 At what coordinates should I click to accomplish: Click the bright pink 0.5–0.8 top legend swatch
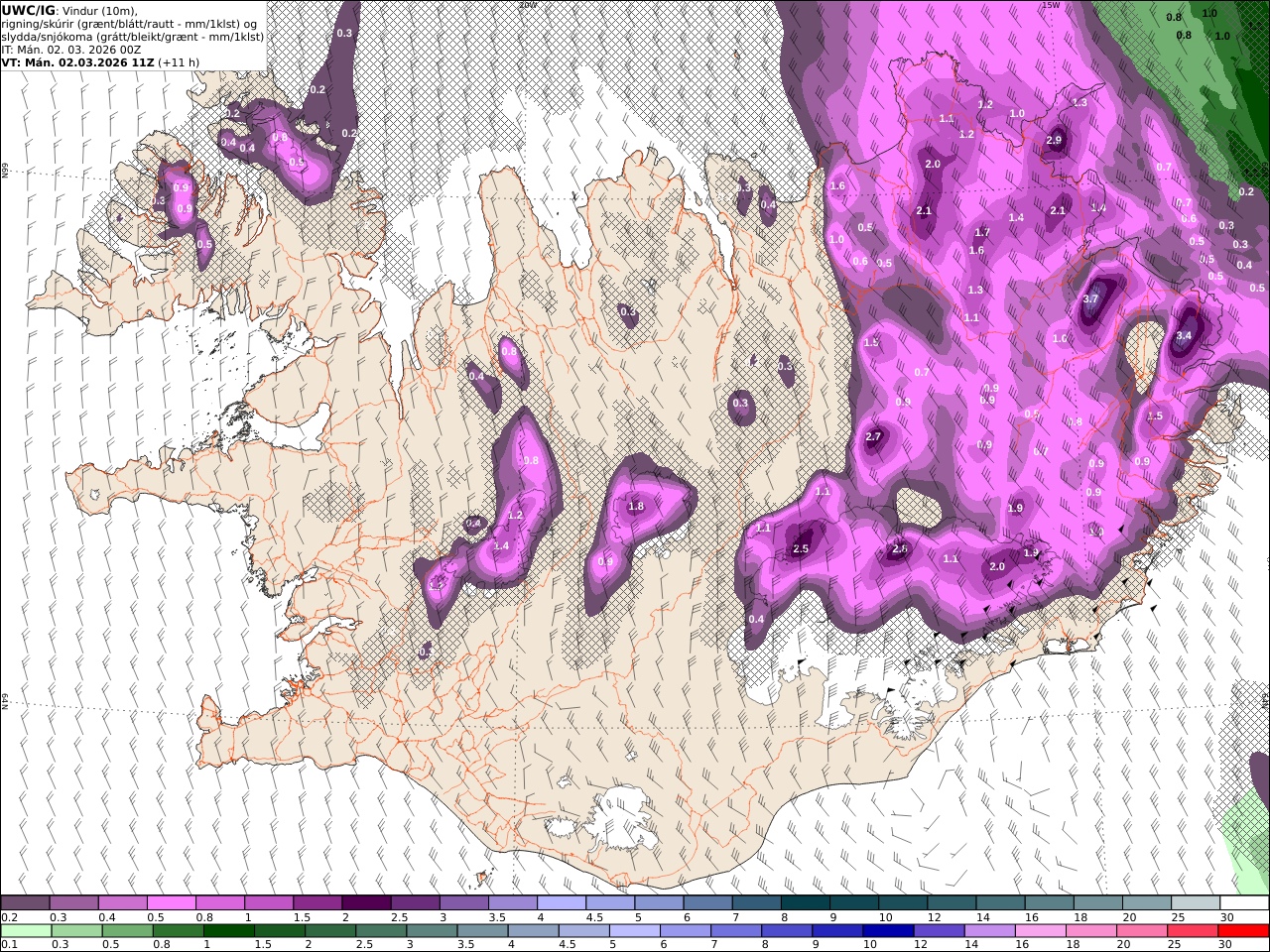click(171, 903)
